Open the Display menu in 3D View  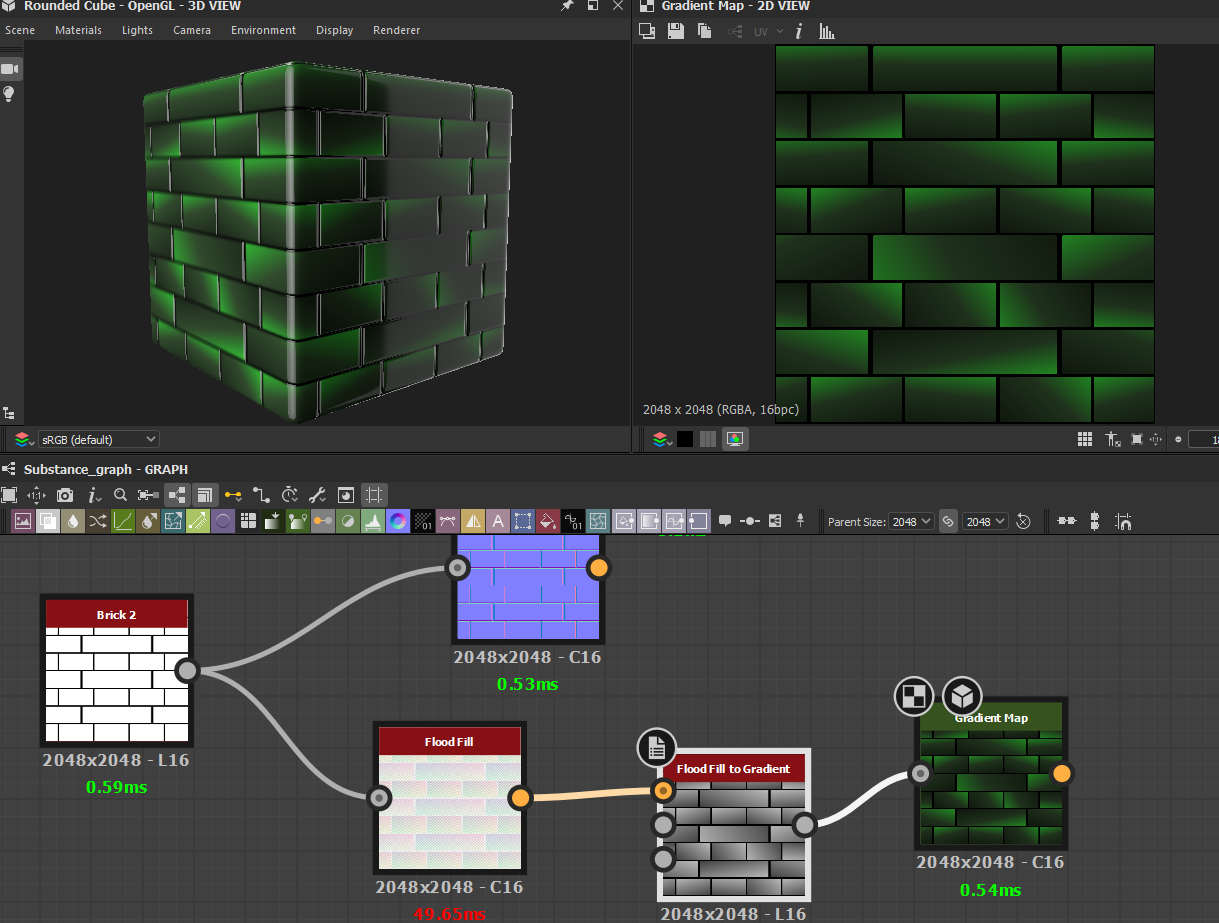pyautogui.click(x=334, y=30)
